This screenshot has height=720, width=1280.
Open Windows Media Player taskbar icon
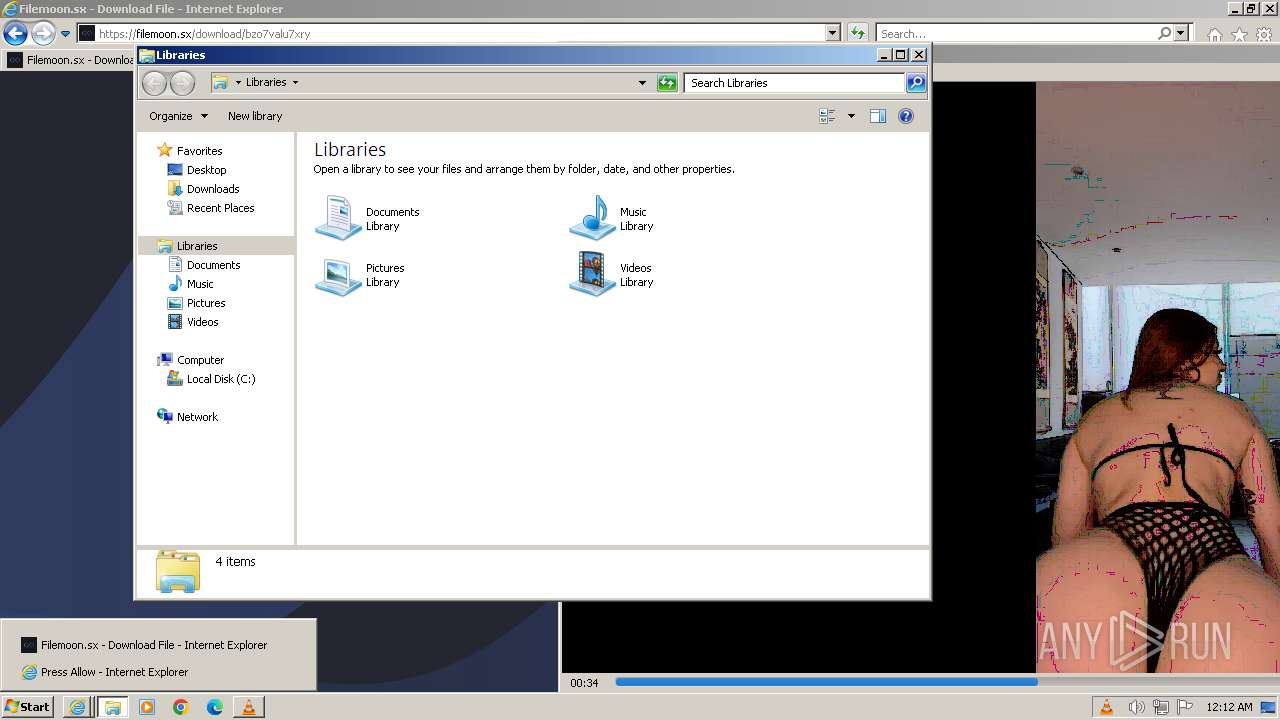pos(147,707)
